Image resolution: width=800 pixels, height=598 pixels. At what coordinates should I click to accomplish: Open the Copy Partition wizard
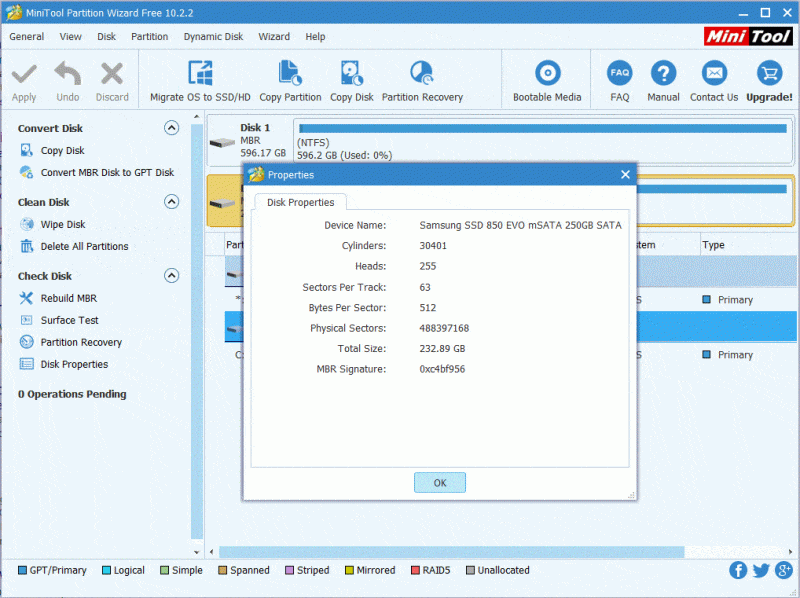[290, 82]
